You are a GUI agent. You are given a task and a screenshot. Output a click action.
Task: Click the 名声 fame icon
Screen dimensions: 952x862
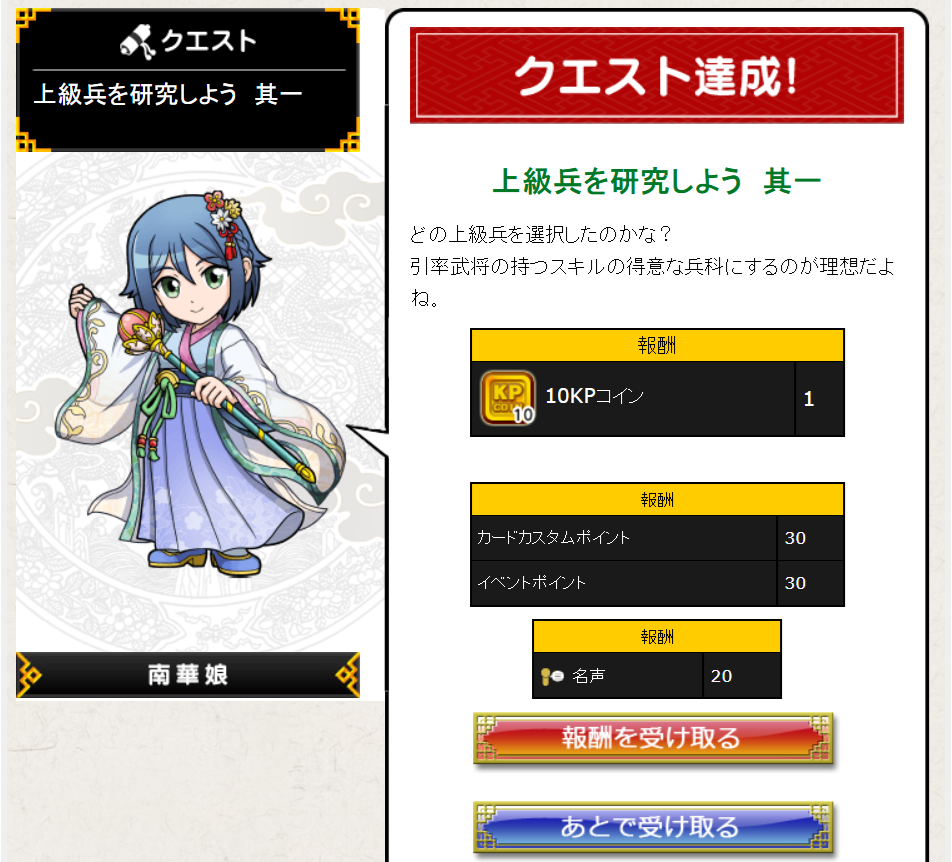(x=552, y=676)
